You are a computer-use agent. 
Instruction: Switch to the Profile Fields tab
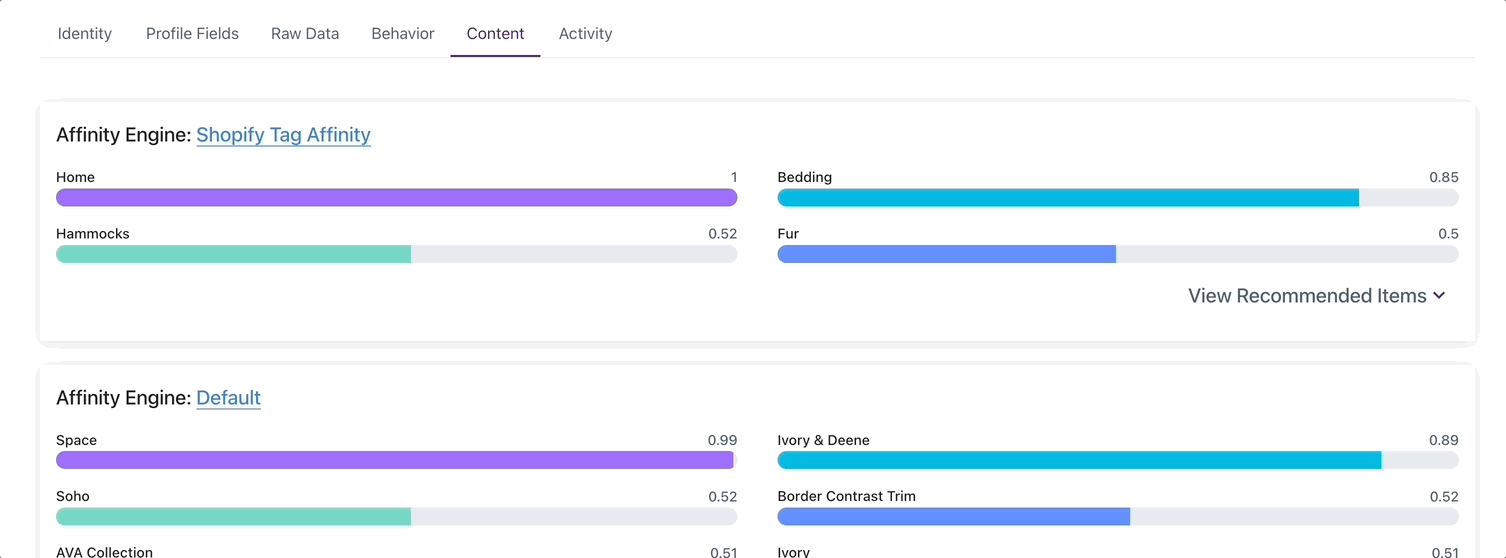(192, 33)
